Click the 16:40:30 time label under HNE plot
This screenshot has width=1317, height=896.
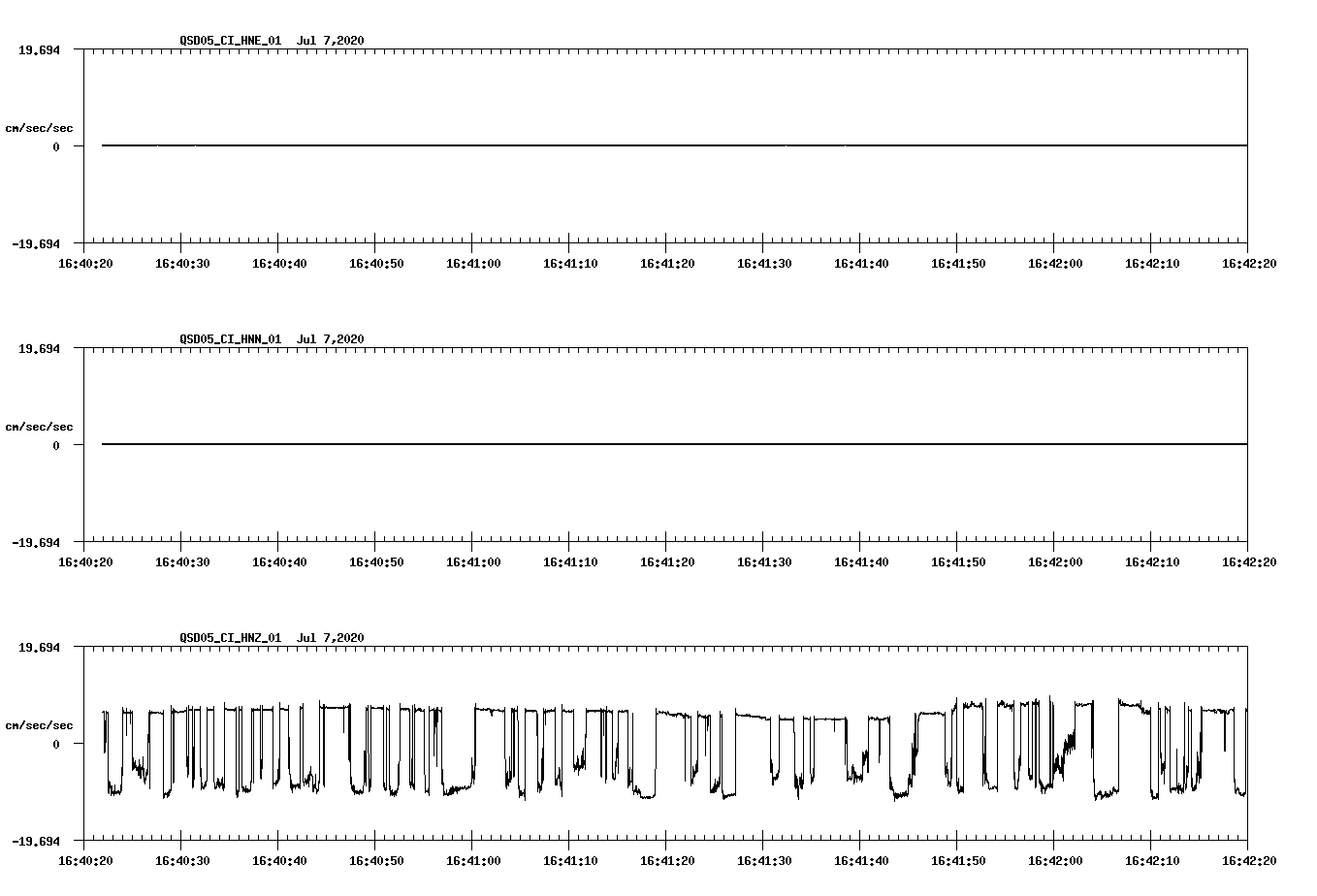tap(182, 264)
